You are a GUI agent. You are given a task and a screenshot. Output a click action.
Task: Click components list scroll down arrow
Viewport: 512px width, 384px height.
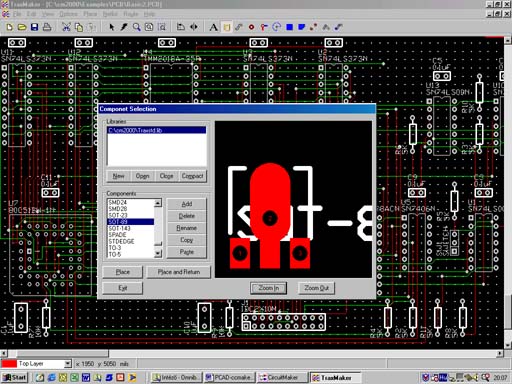158,254
